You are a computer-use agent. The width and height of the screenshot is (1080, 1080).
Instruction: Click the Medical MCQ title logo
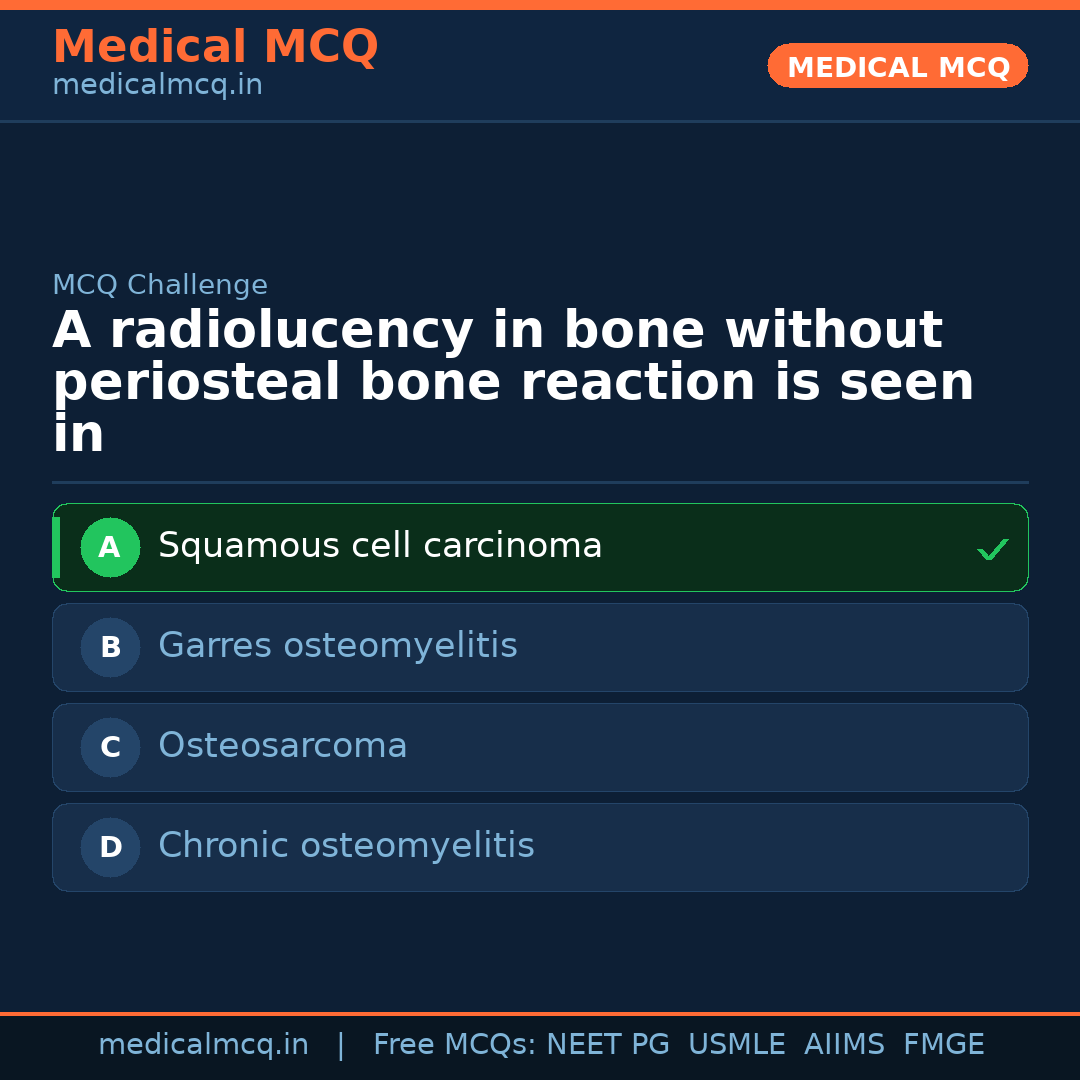tap(215, 47)
